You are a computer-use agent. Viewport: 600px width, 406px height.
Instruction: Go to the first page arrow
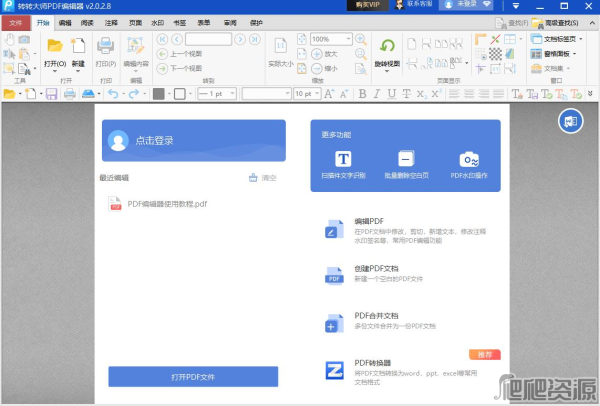(162, 39)
